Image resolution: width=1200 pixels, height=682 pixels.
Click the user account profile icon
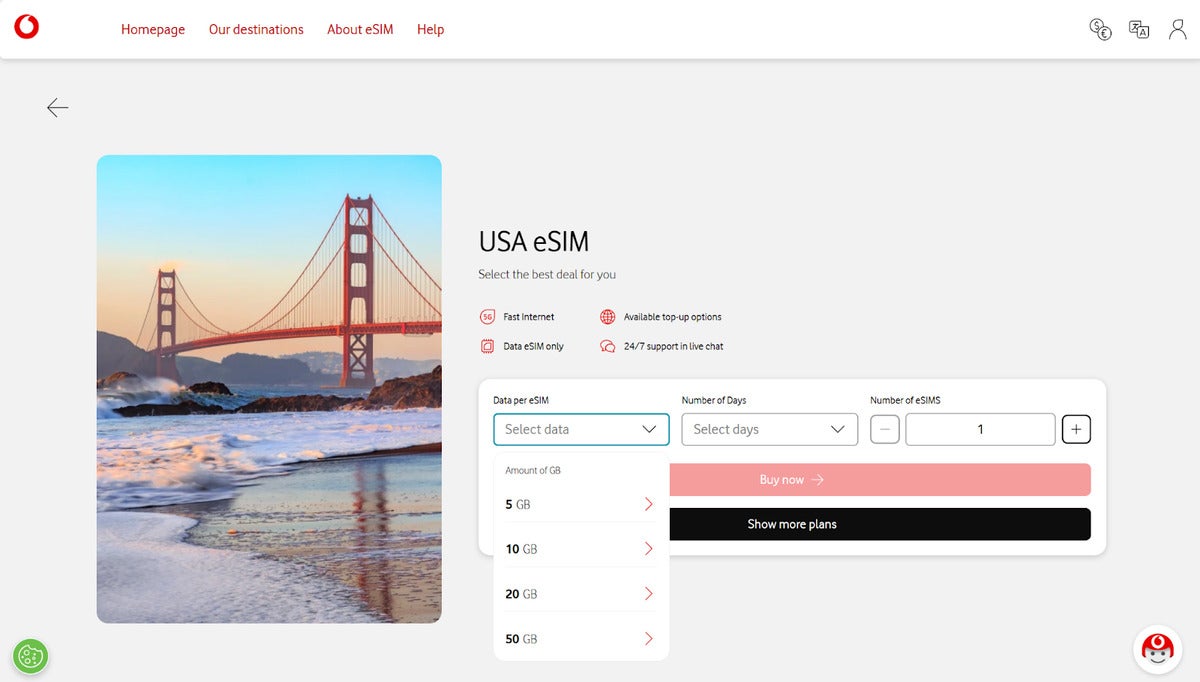point(1176,29)
